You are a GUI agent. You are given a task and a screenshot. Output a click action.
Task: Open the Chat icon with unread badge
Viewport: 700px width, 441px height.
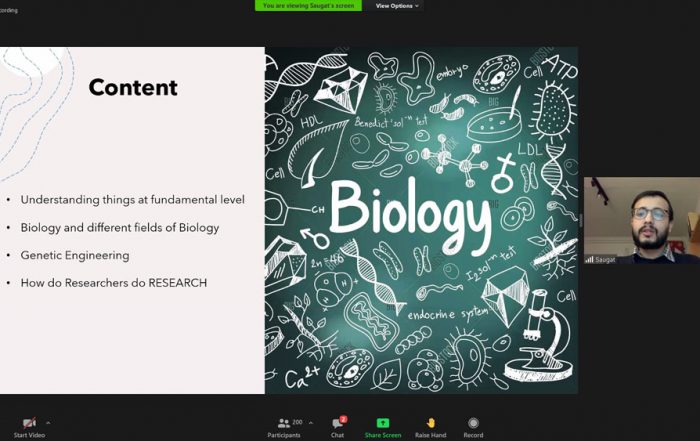point(338,423)
